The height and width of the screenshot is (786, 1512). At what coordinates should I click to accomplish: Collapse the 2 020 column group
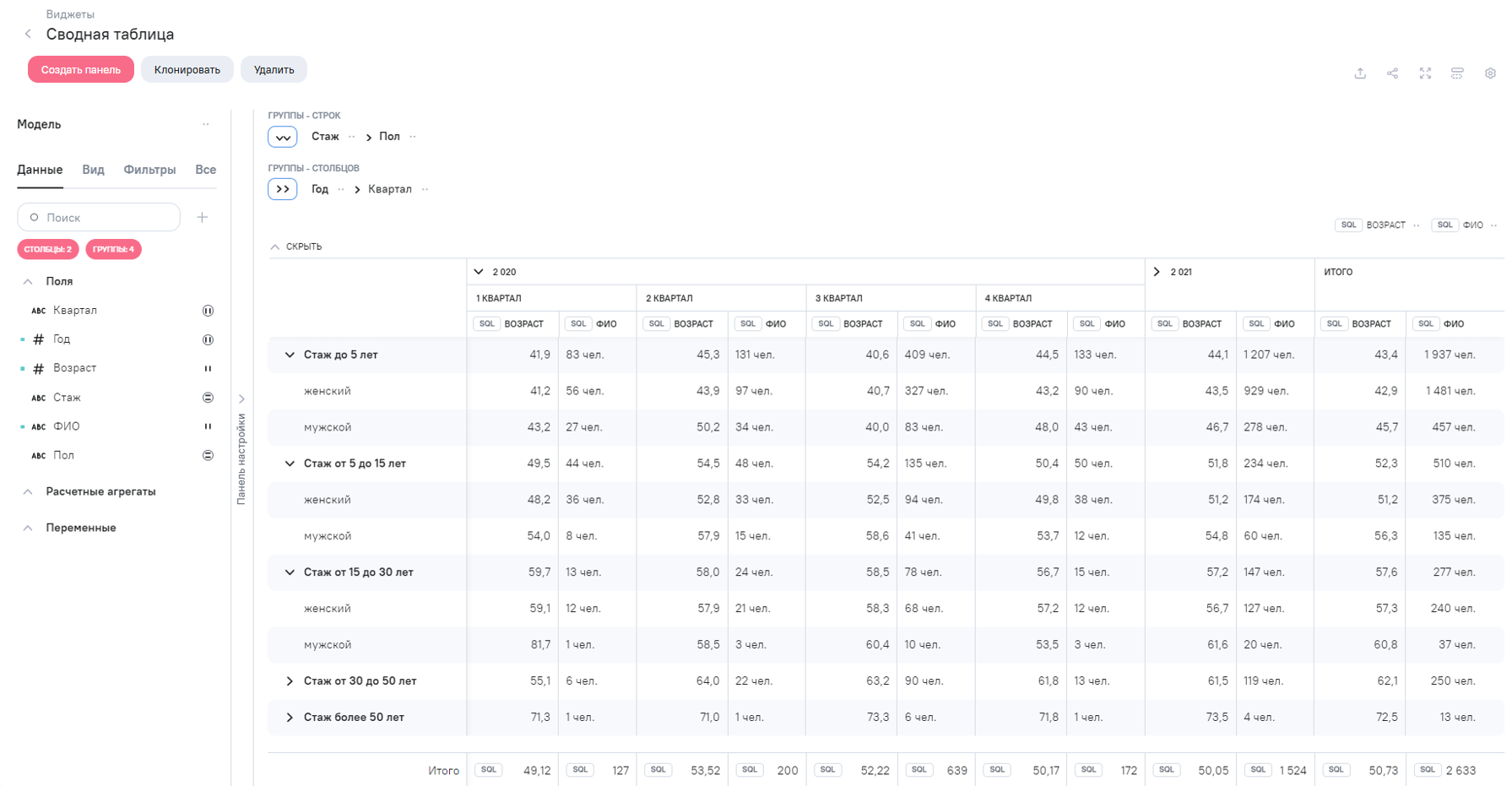479,272
